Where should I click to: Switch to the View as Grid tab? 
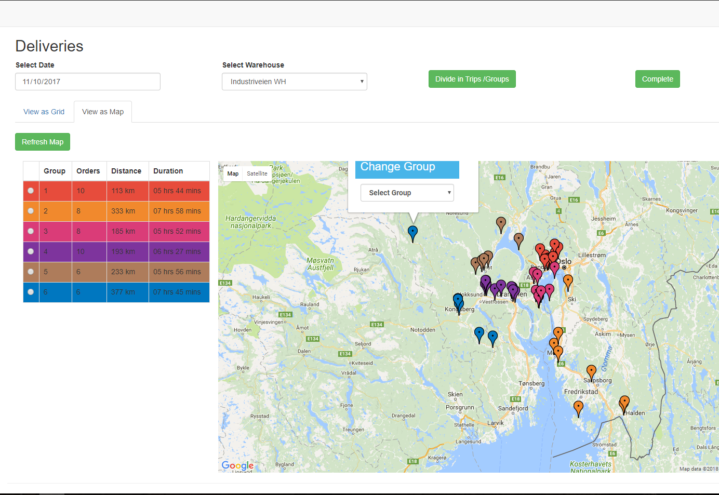pos(44,112)
